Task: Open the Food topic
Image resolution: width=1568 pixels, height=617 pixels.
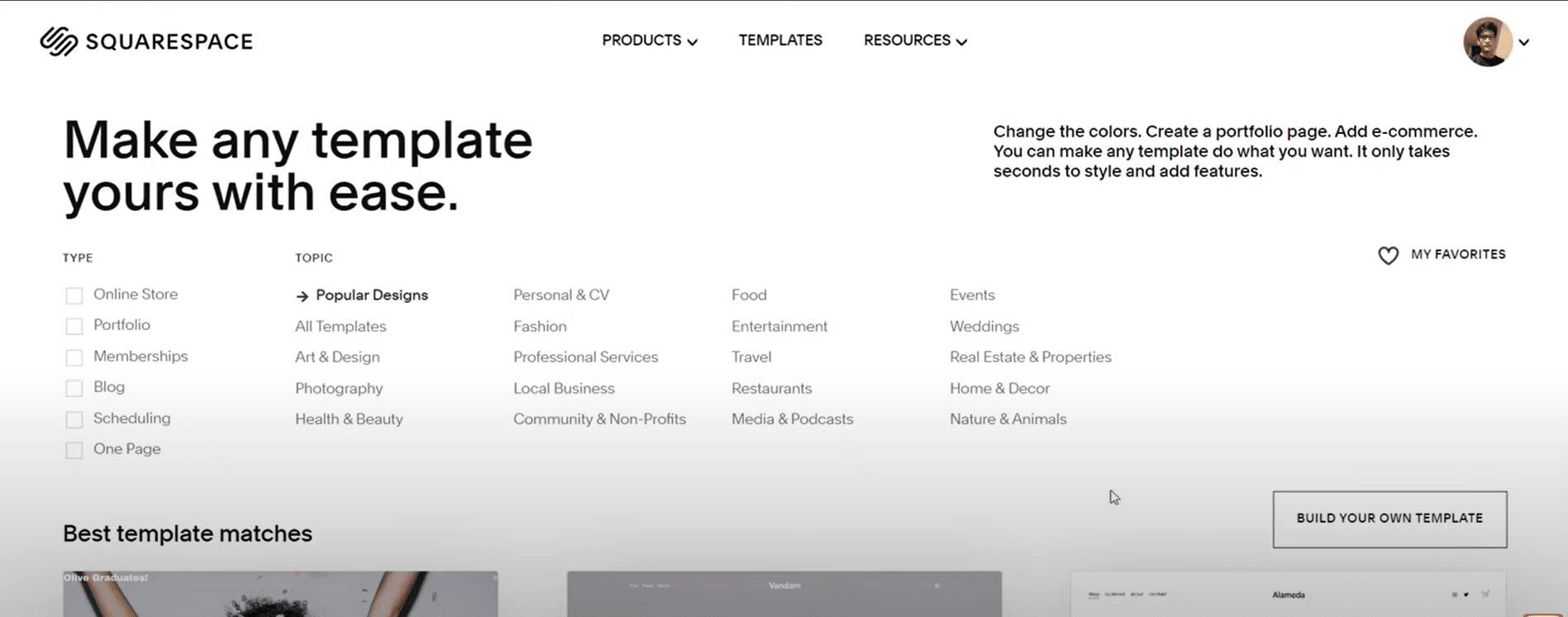Action: click(749, 295)
